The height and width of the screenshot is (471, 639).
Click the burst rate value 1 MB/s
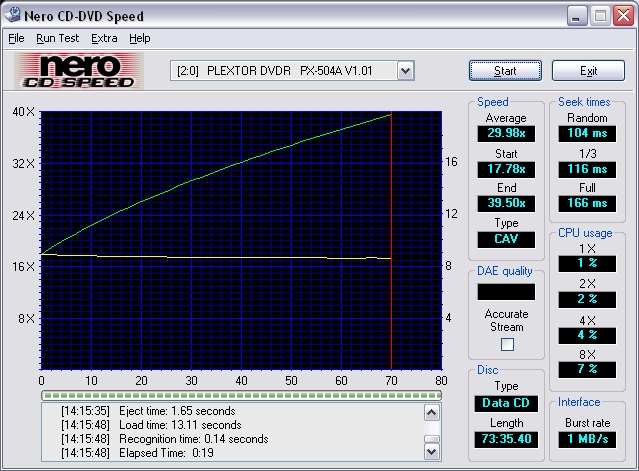click(587, 439)
